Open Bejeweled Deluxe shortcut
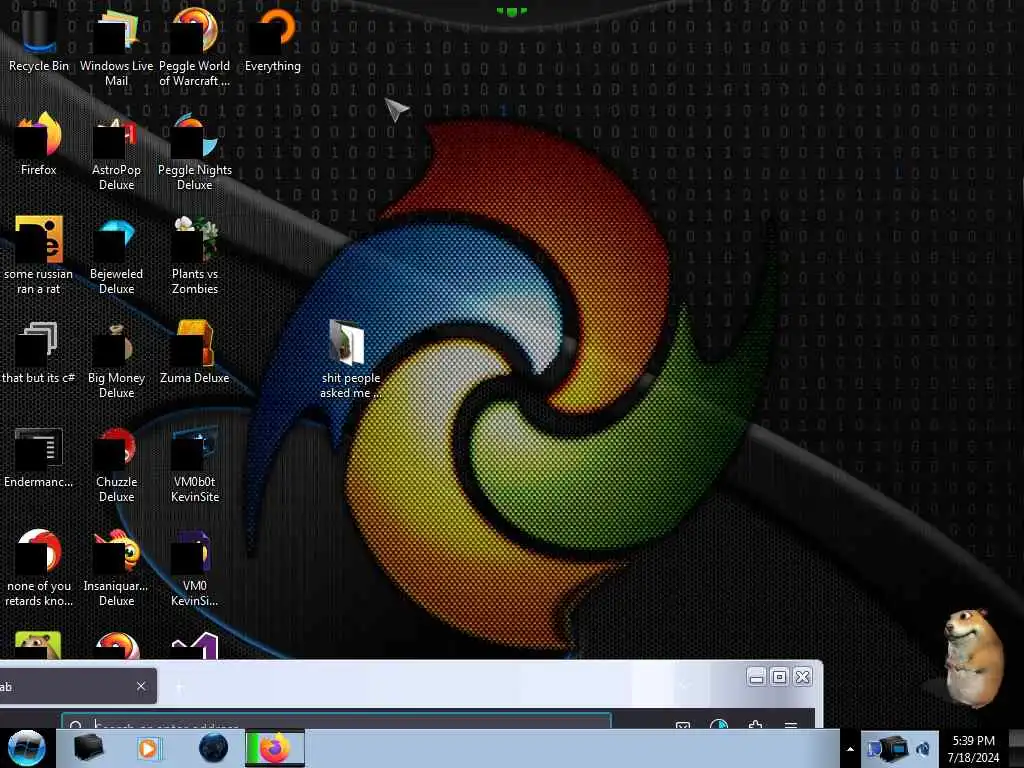Image resolution: width=1024 pixels, height=768 pixels. 116,256
